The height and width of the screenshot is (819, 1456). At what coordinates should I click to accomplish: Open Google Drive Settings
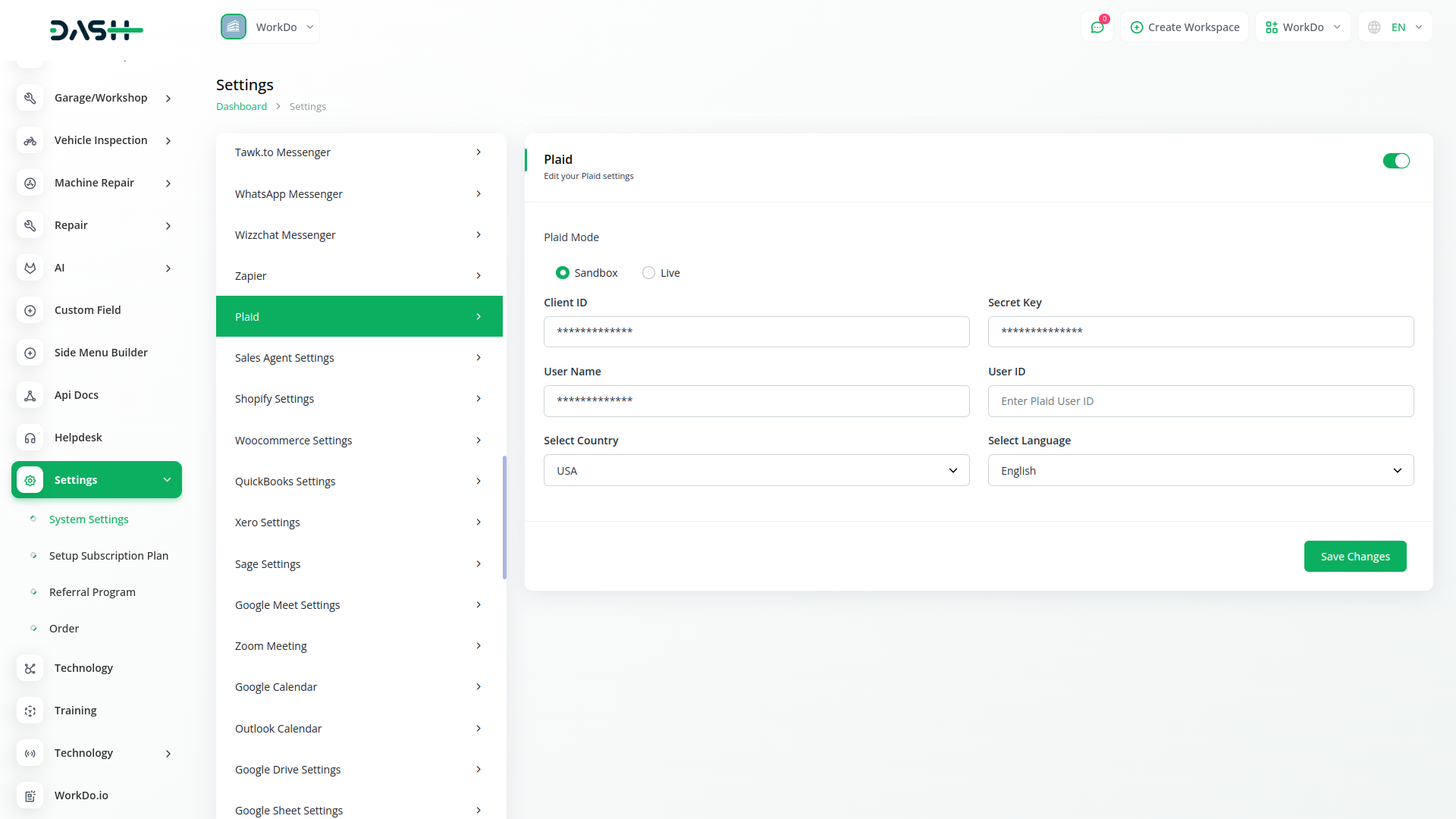tap(359, 770)
